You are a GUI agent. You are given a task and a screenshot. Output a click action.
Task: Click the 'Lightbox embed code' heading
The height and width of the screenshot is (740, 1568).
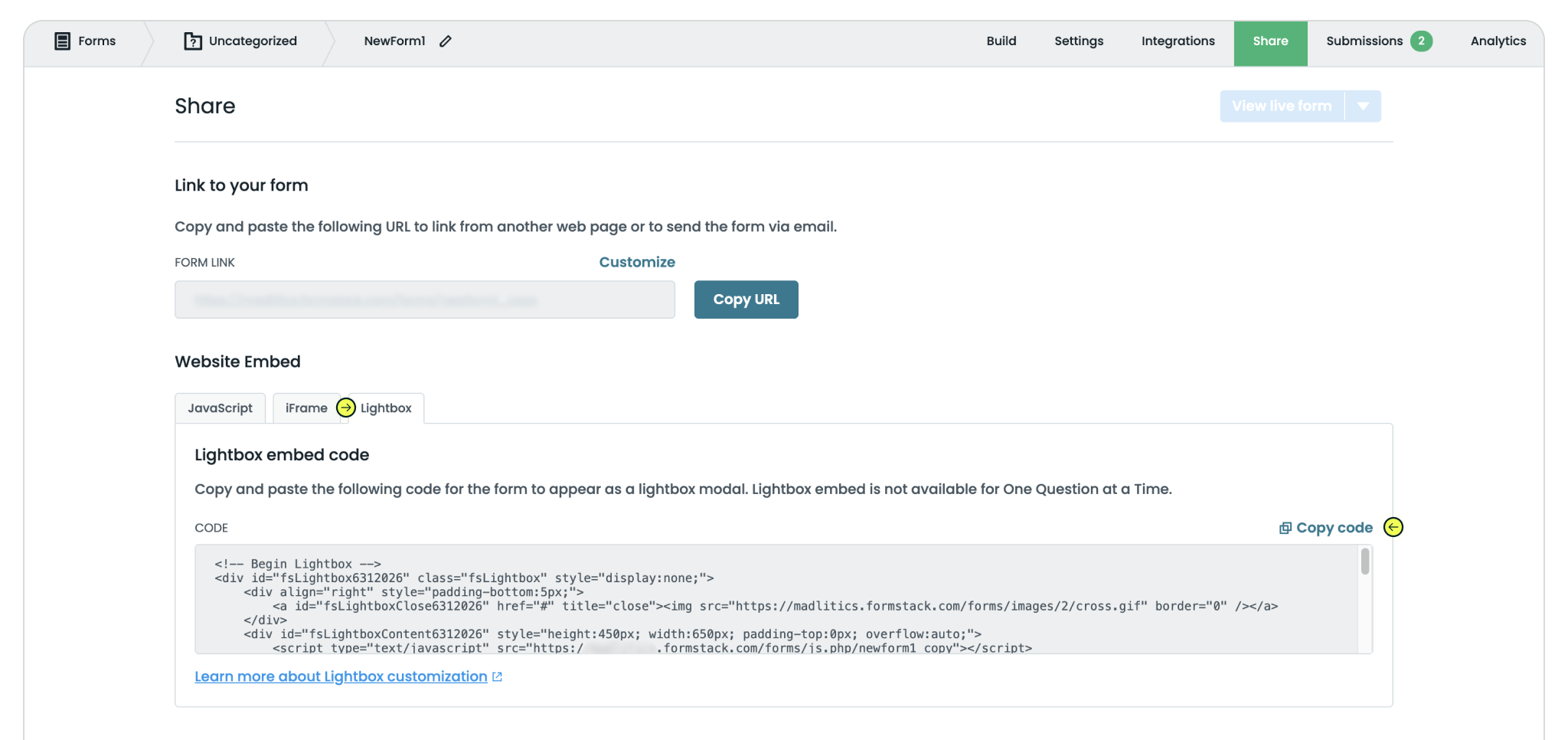pyautogui.click(x=282, y=455)
